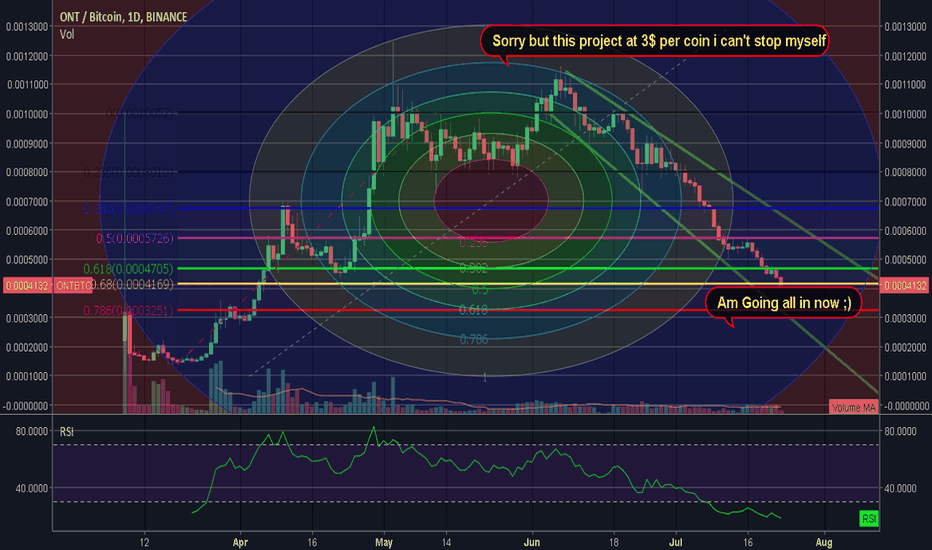Select the 0.786(0.0003251) Fibonacci level label
The height and width of the screenshot is (550, 932).
tap(128, 310)
